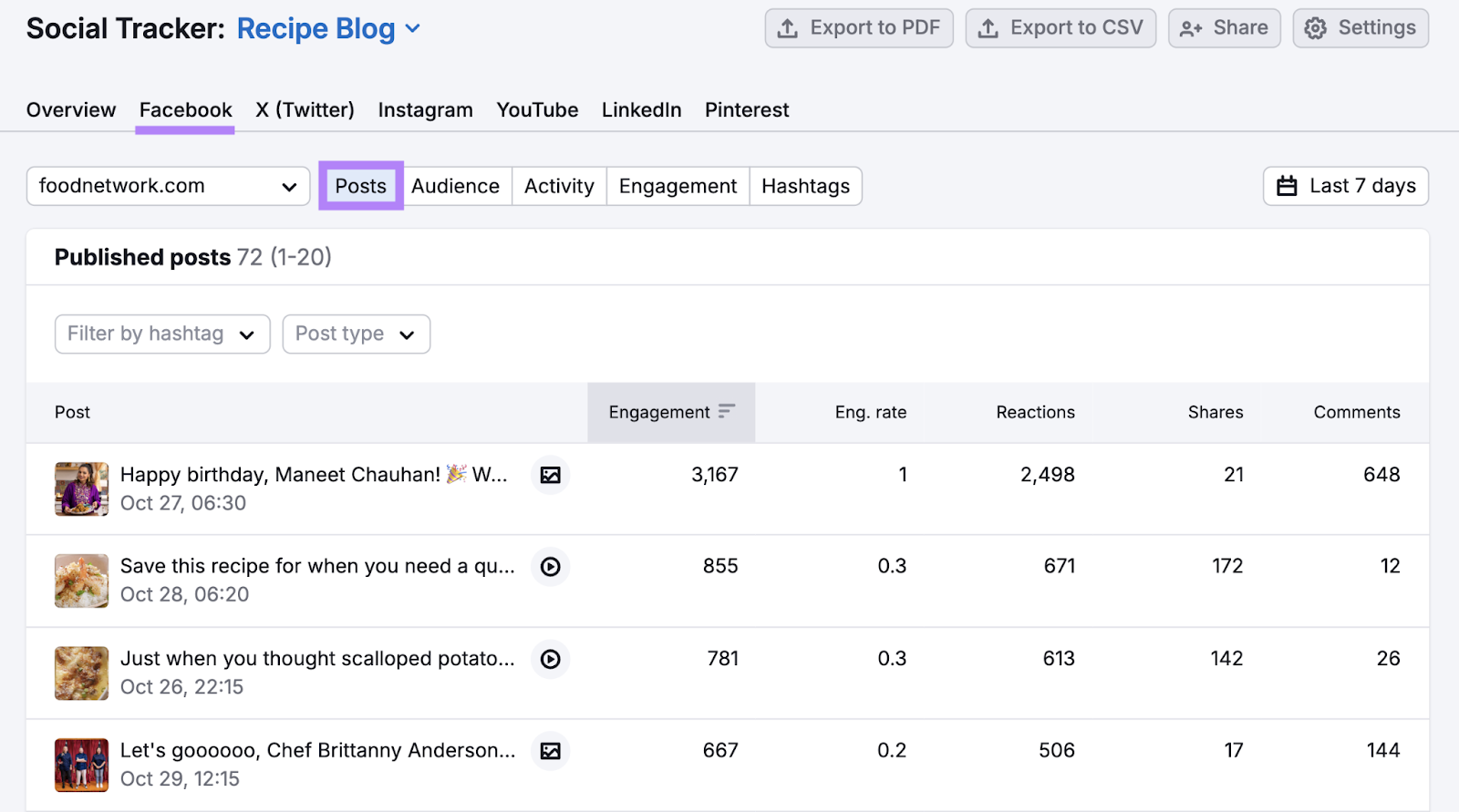Switch to the Audience sub-tab
The height and width of the screenshot is (812, 1459).
tap(455, 186)
